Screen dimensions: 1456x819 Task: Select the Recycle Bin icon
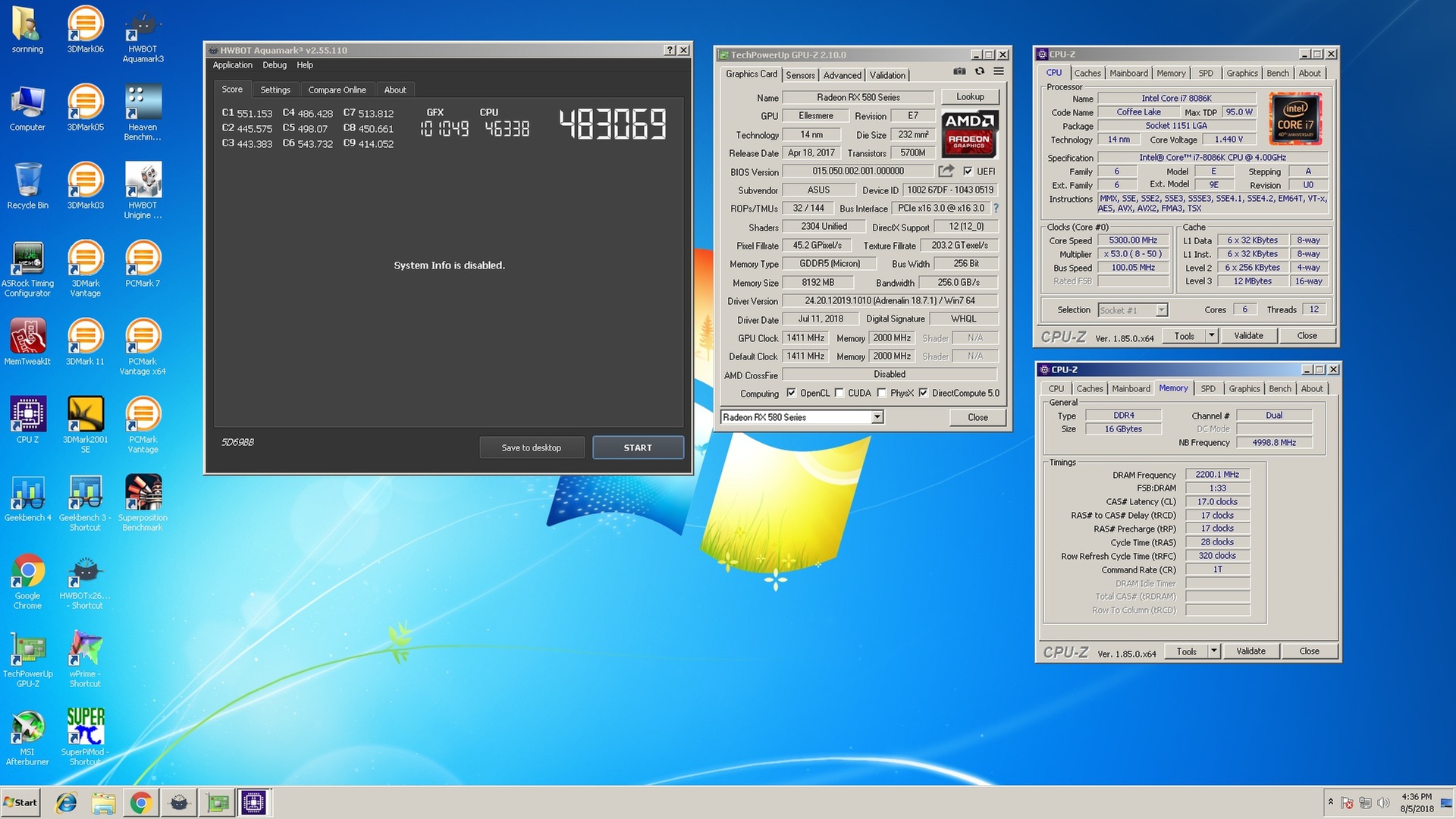click(27, 187)
